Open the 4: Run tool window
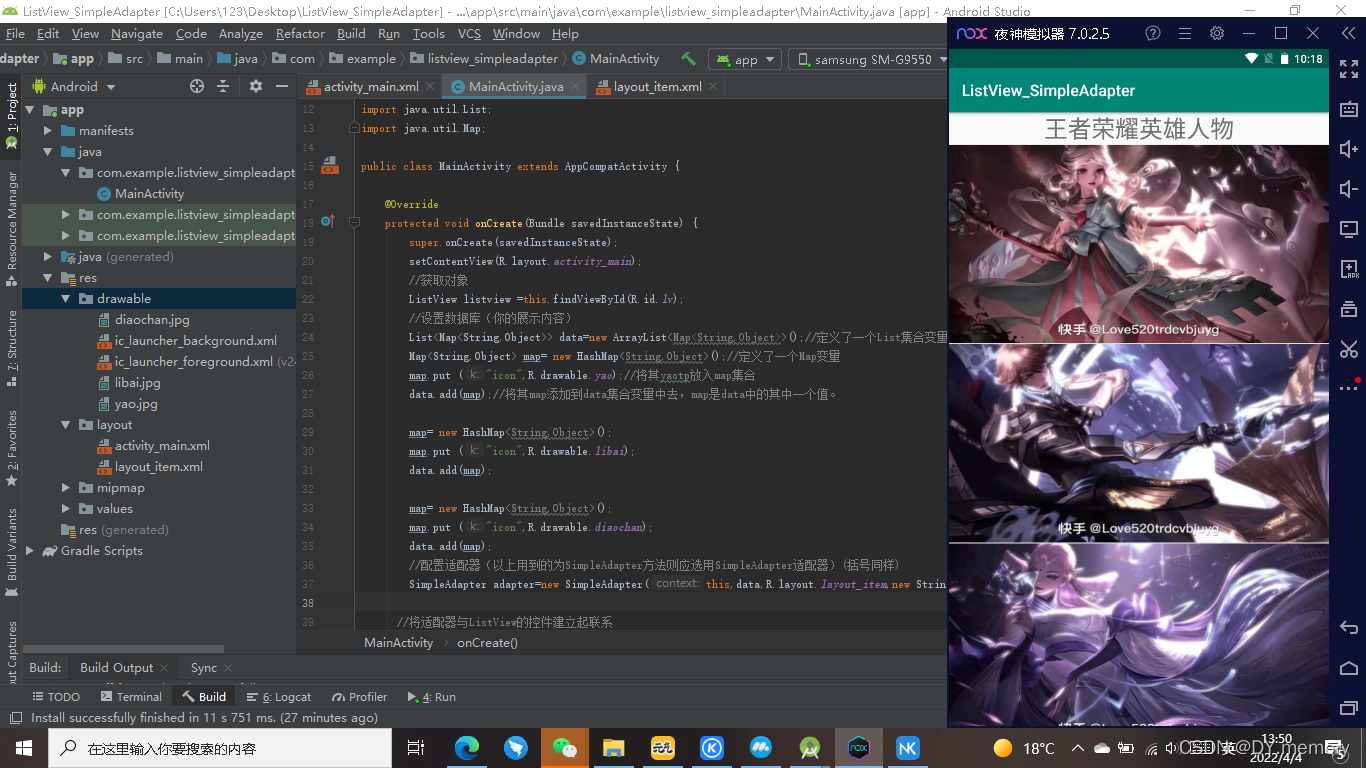This screenshot has height=768, width=1366. (x=431, y=697)
